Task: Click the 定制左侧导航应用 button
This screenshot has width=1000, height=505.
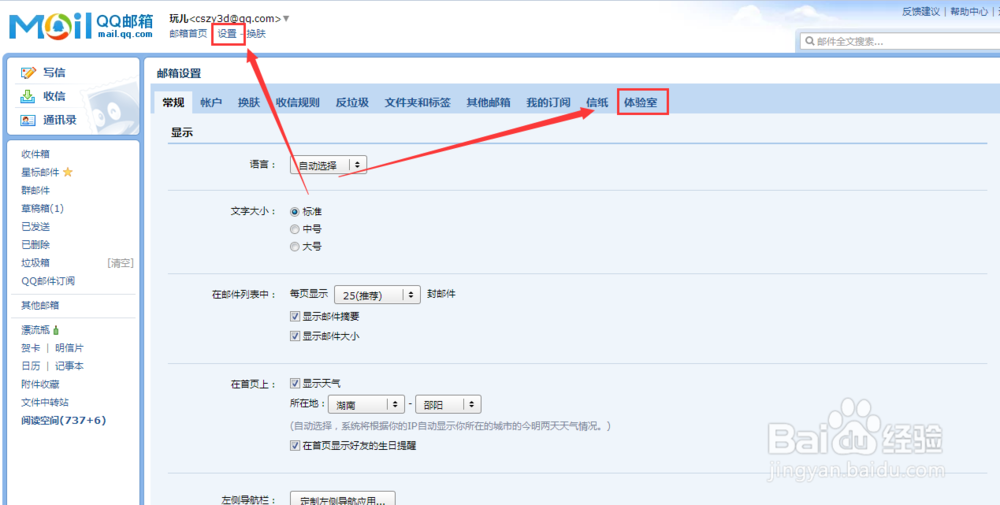Action: (x=343, y=499)
